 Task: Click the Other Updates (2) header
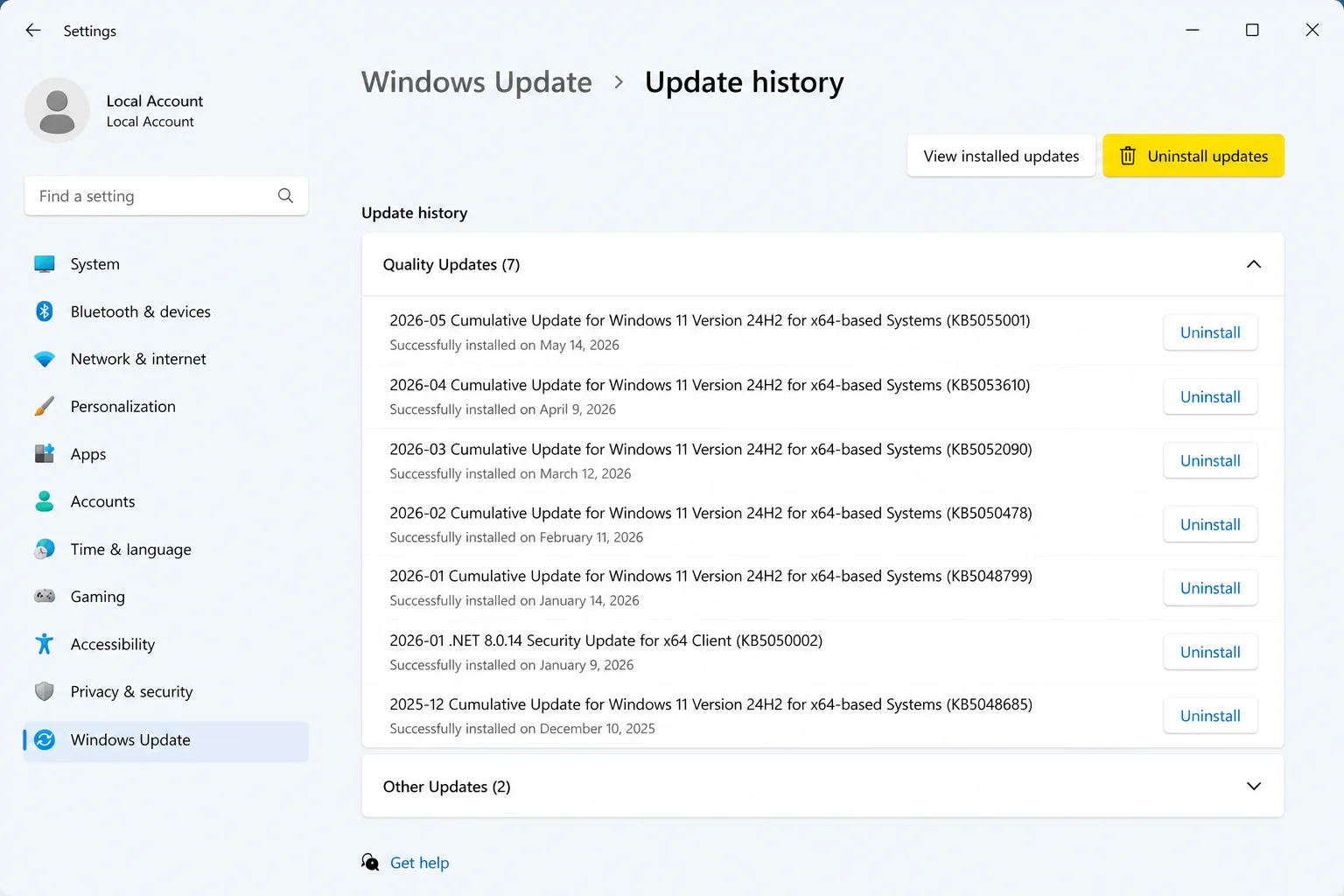(822, 786)
